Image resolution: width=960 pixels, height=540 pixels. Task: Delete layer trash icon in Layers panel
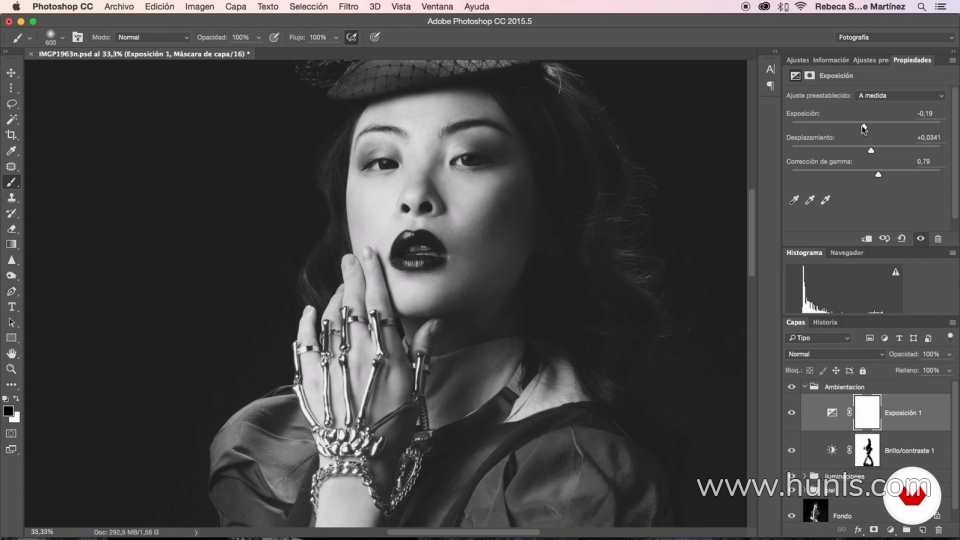click(x=939, y=530)
